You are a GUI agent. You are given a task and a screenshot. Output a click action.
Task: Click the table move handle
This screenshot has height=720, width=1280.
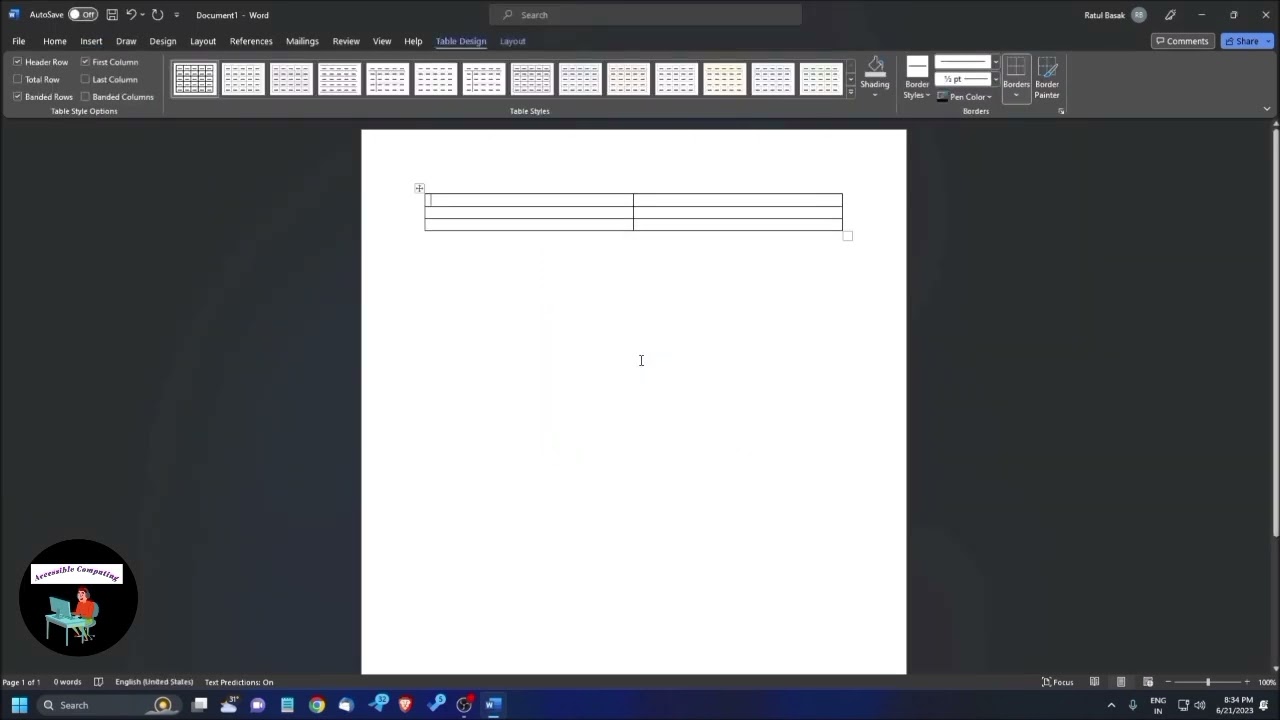click(420, 188)
